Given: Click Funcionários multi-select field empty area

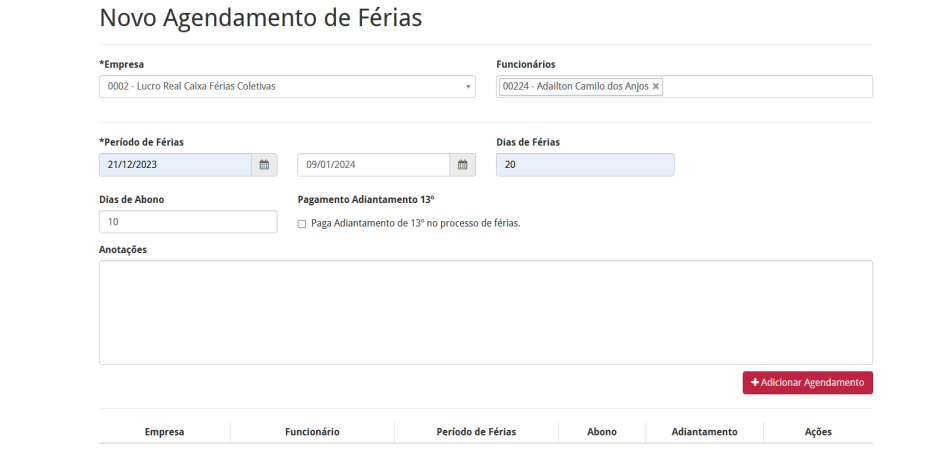Looking at the screenshot, I should coord(766,86).
